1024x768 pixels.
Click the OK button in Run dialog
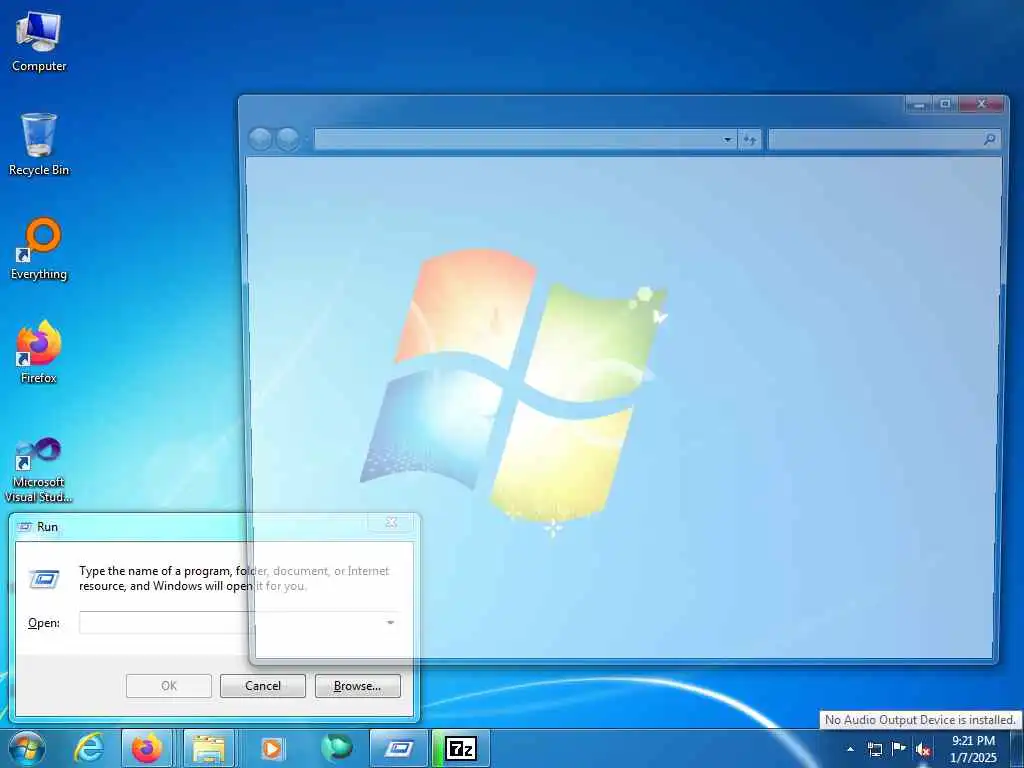pyautogui.click(x=168, y=686)
